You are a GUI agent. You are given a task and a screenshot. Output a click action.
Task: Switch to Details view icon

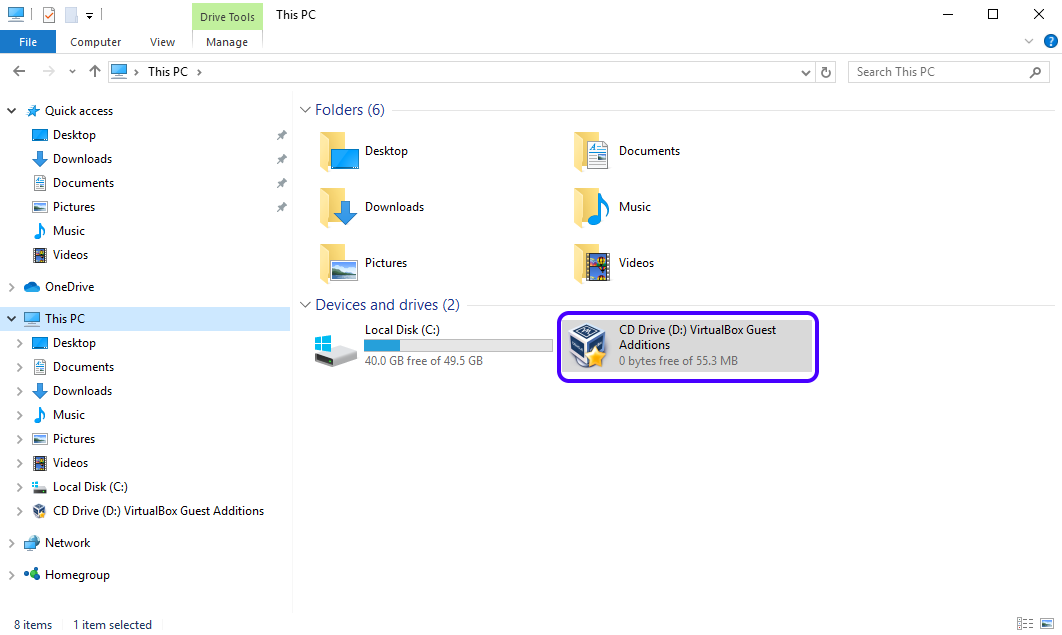tap(1025, 623)
